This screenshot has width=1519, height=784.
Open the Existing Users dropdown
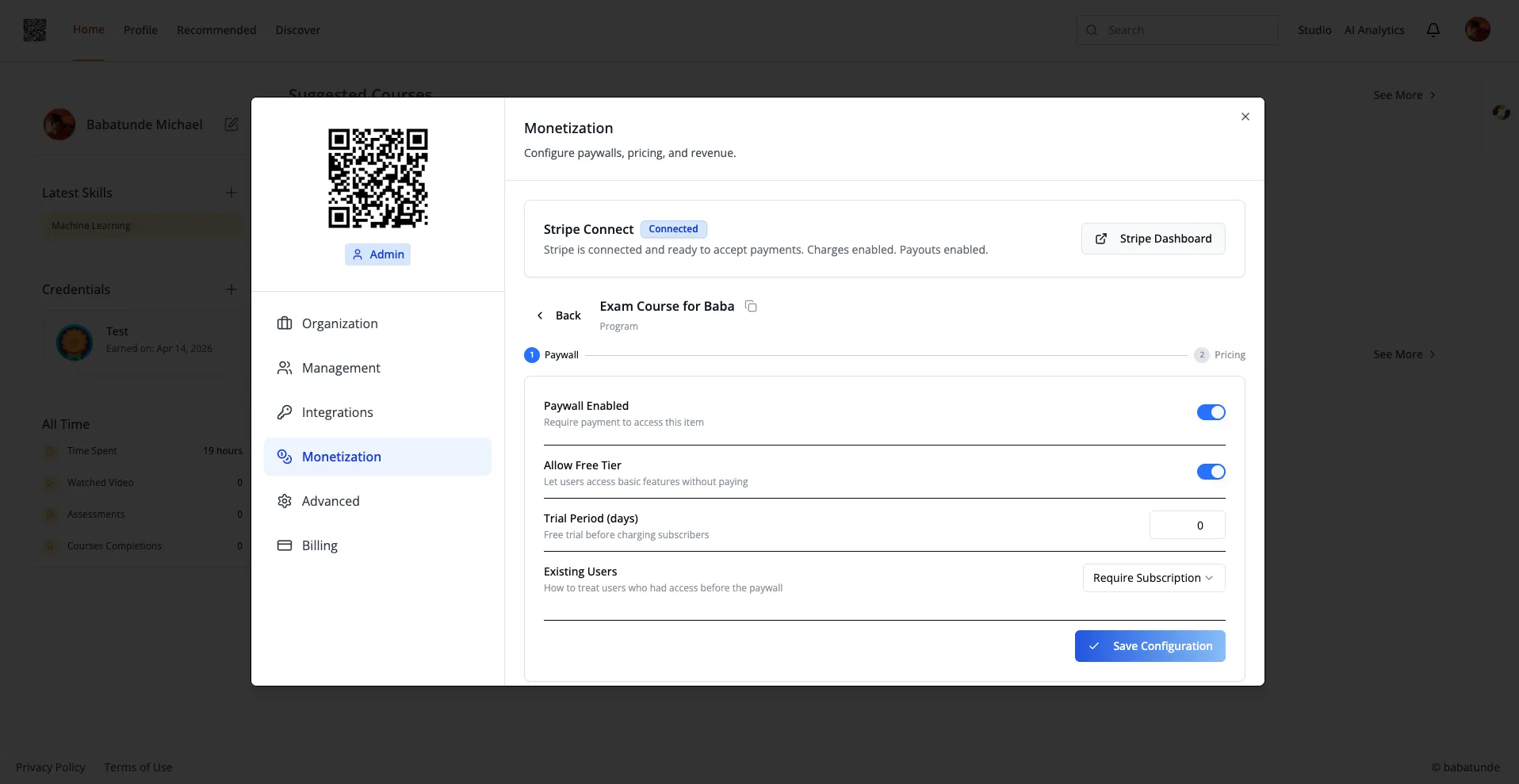(x=1154, y=578)
